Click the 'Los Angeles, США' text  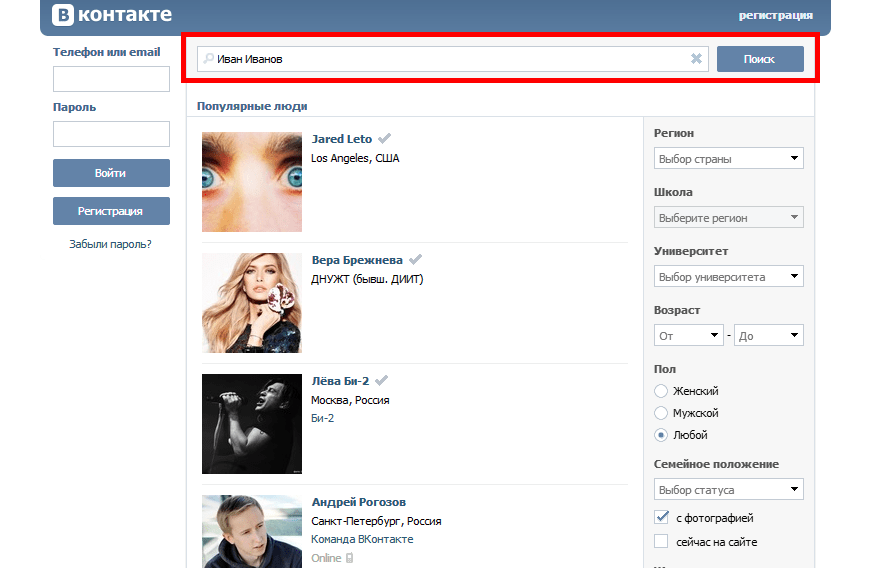[355, 158]
